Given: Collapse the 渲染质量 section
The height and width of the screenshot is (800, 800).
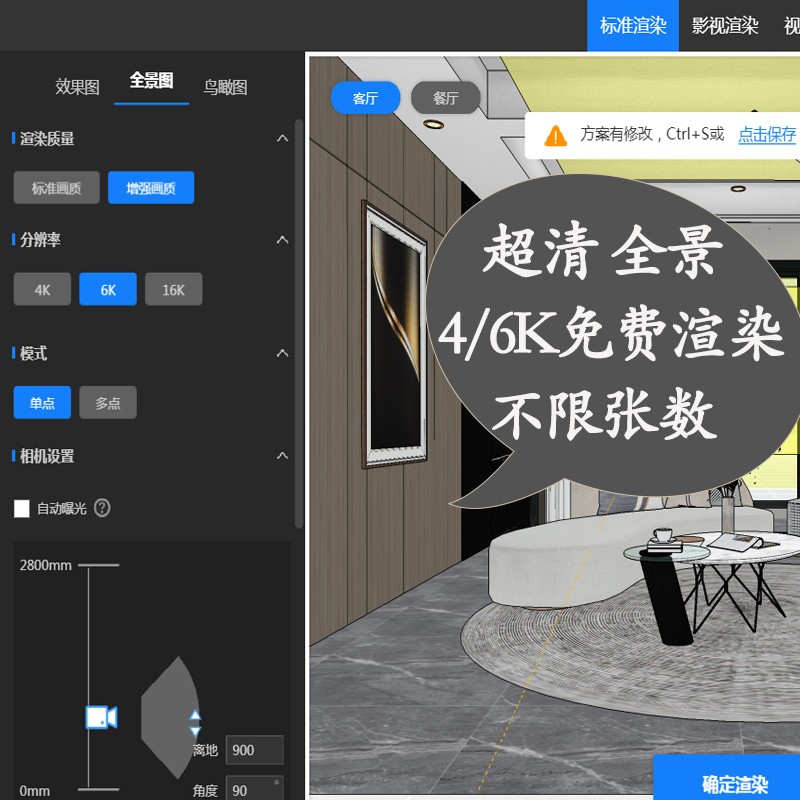Looking at the screenshot, I should coord(283,138).
